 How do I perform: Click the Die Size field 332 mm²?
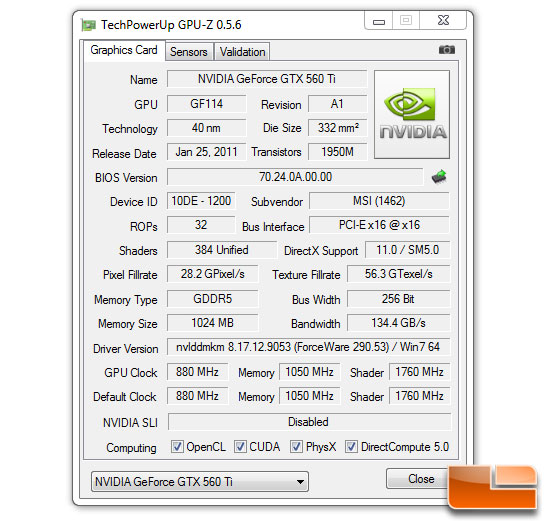tap(337, 128)
